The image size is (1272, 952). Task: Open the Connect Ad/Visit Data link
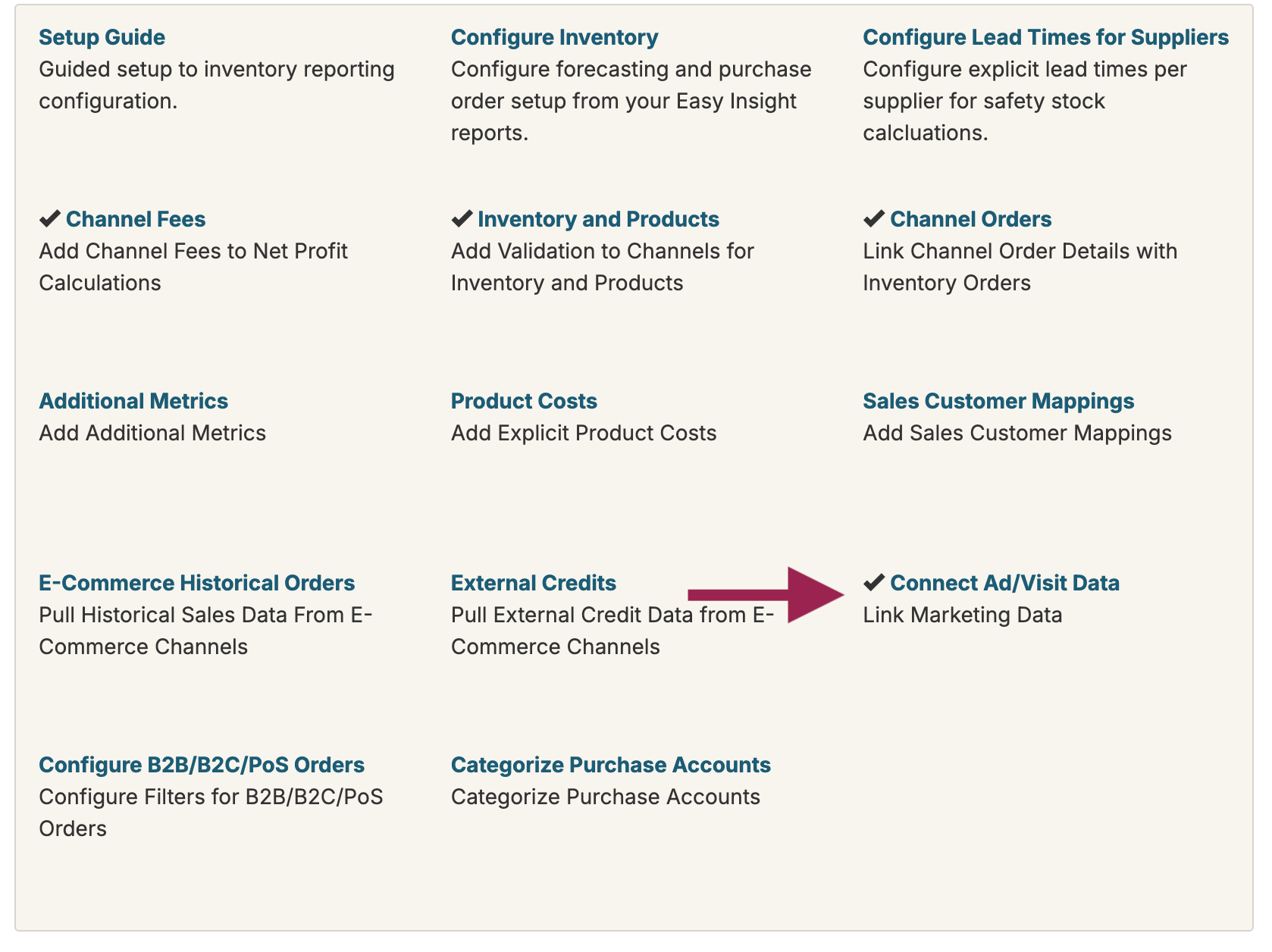1004,583
